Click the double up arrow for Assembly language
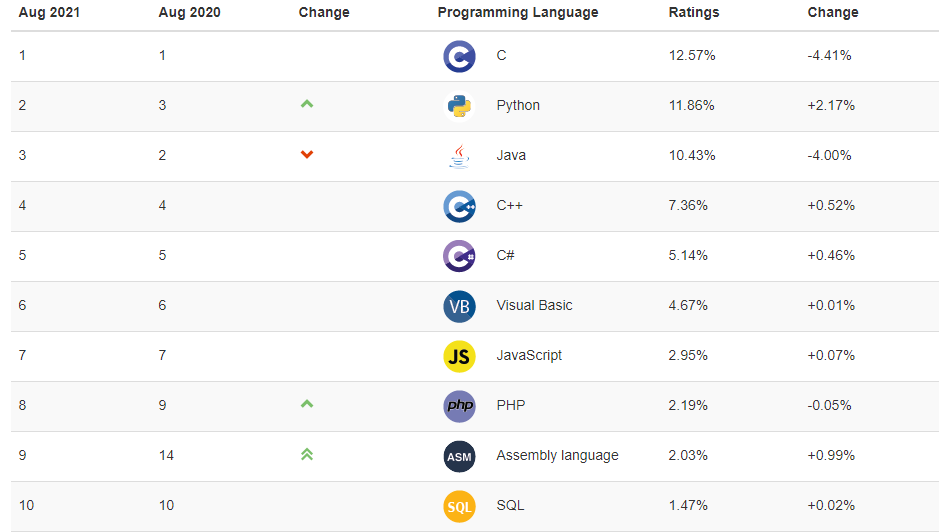The image size is (951, 532). 307,454
